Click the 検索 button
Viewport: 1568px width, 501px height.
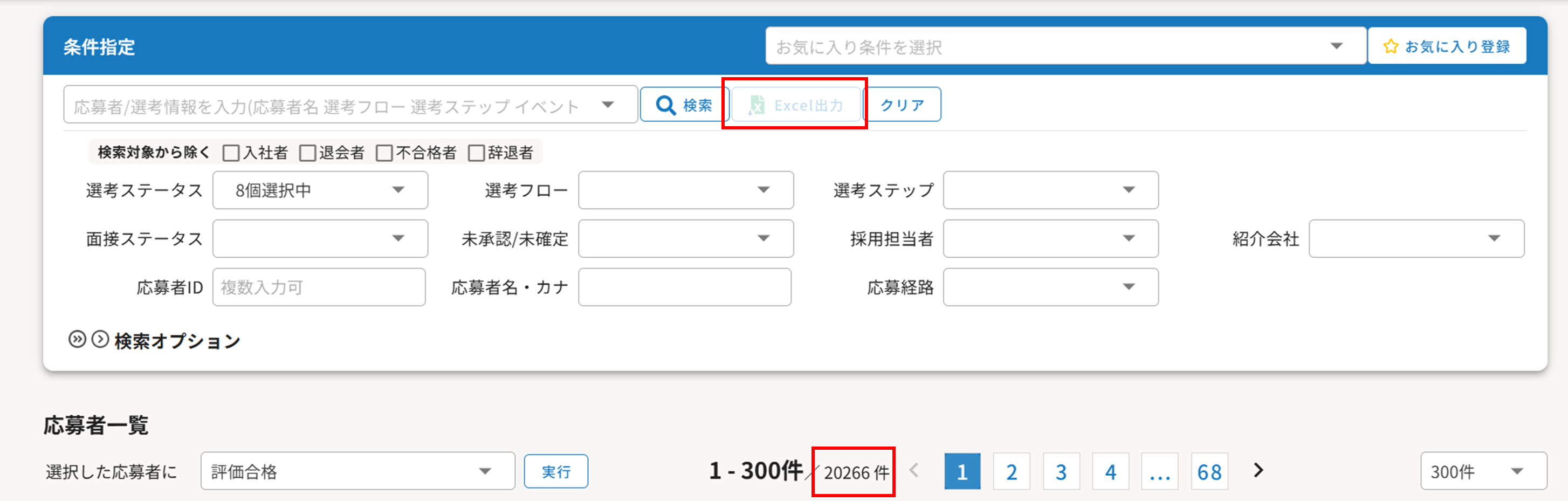(x=684, y=105)
